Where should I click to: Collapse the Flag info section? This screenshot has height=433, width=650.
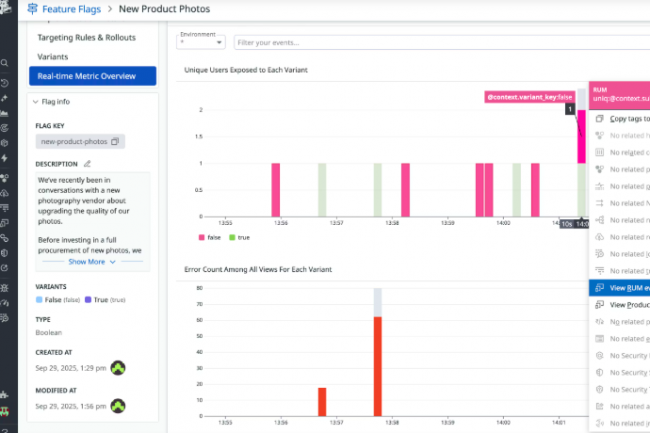tap(36, 101)
